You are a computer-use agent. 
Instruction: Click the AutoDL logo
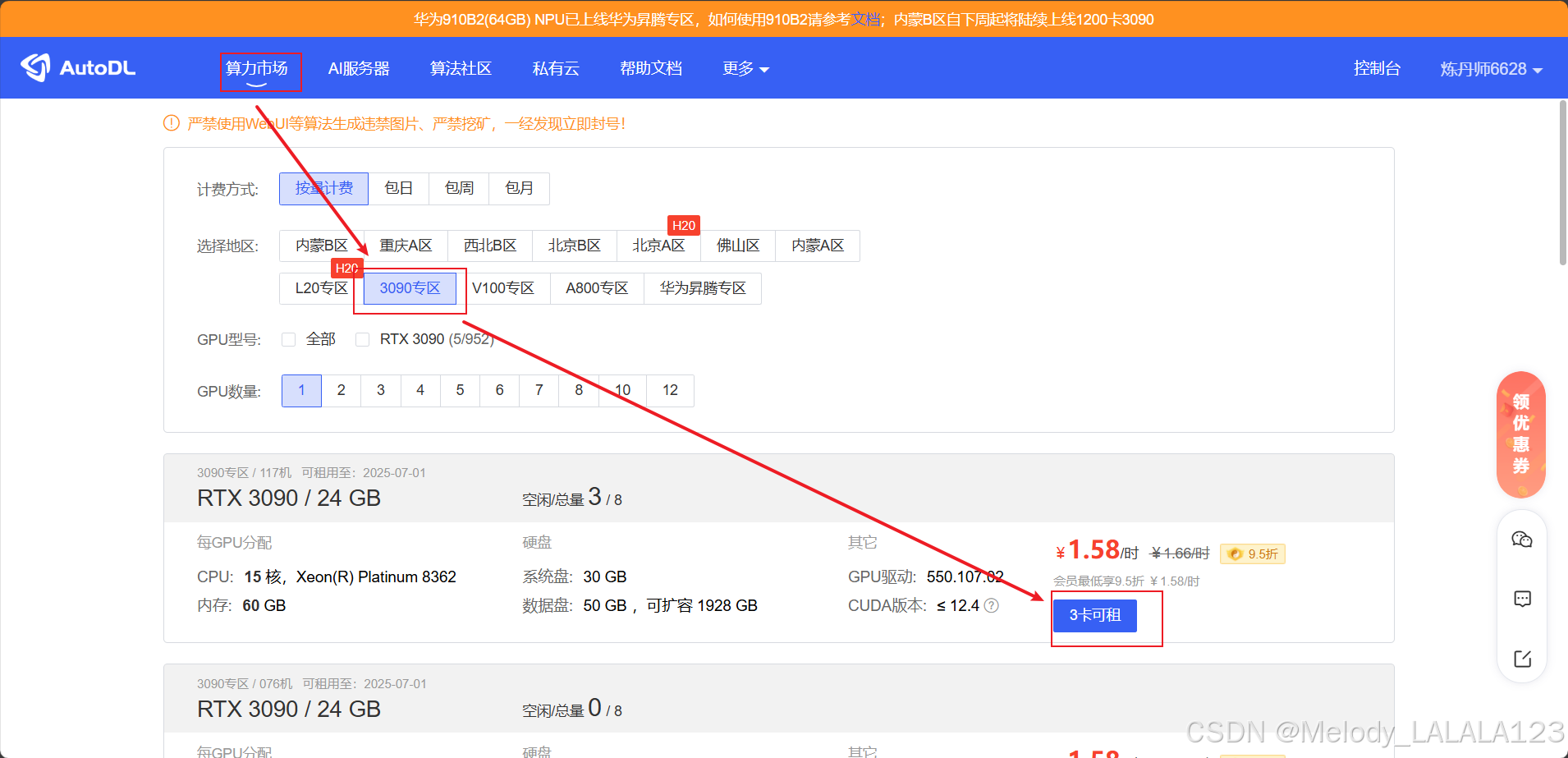tap(78, 68)
